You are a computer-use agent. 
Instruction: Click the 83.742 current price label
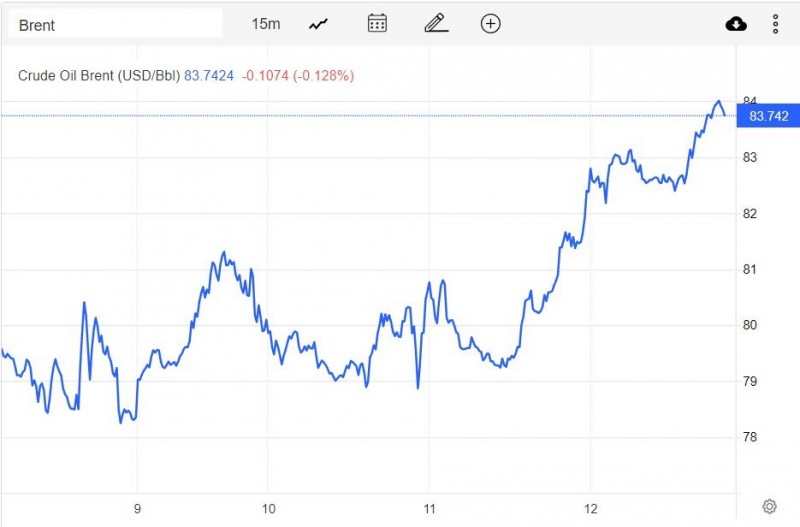click(768, 116)
